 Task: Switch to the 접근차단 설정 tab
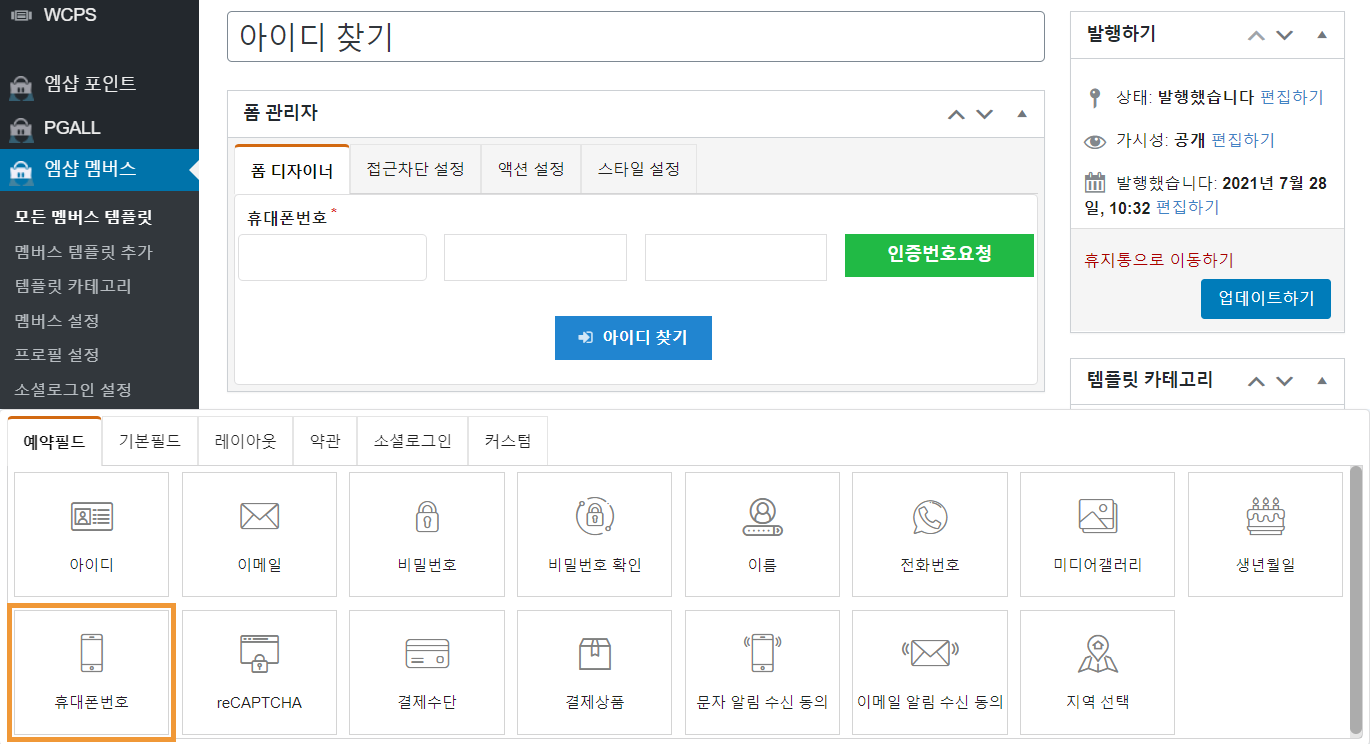click(x=415, y=169)
